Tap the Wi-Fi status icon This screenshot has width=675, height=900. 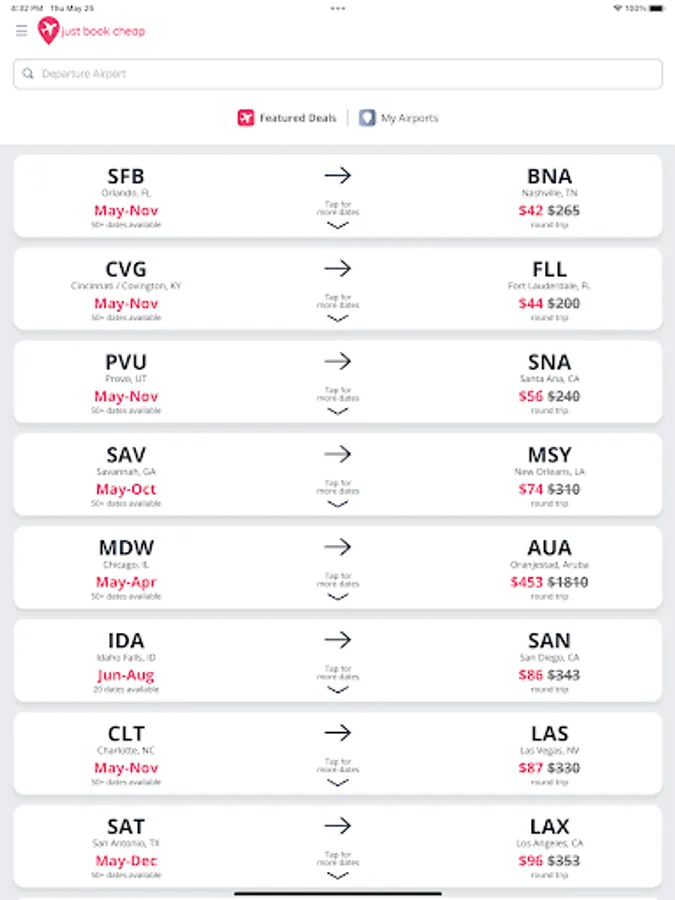click(x=617, y=7)
